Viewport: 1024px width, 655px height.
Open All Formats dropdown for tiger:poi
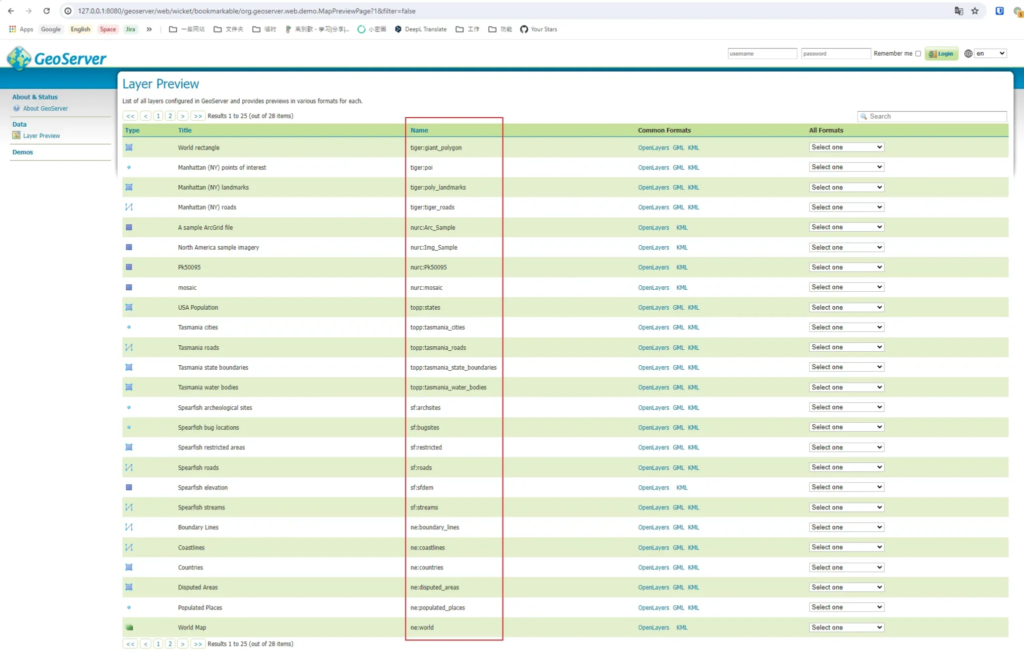846,167
